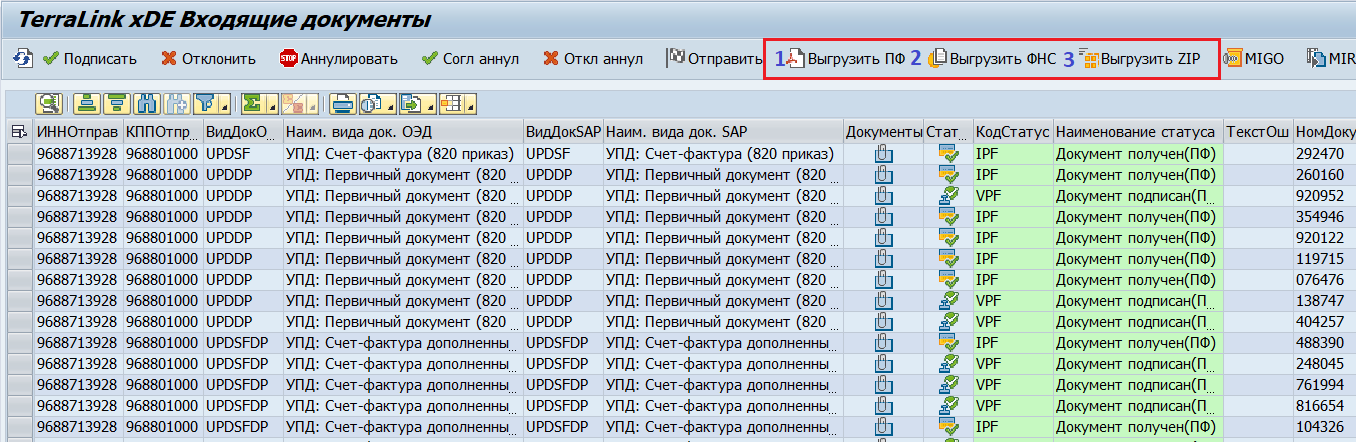Click the Наименование статуса column header
Screen dimensions: 1356x442
pos(1136,132)
